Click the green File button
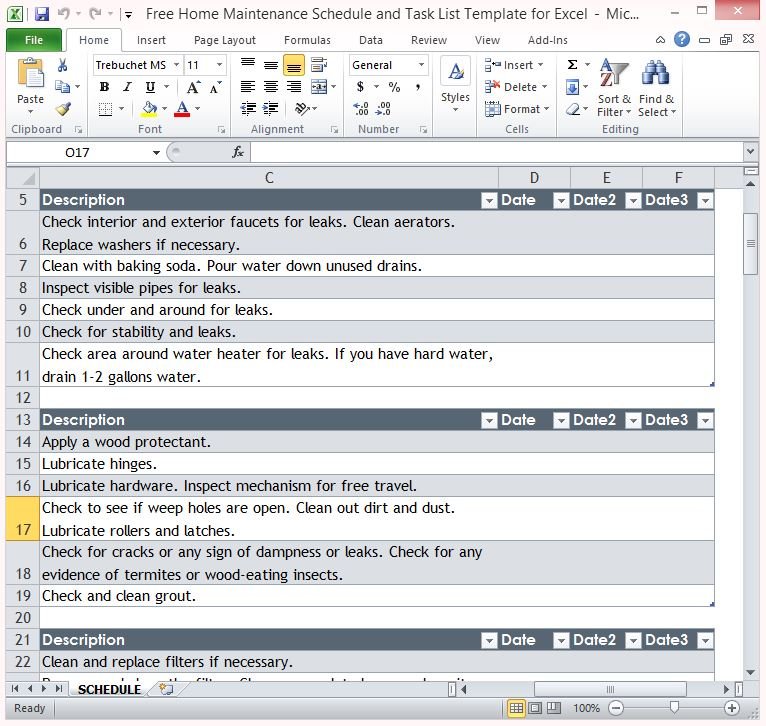 (34, 40)
